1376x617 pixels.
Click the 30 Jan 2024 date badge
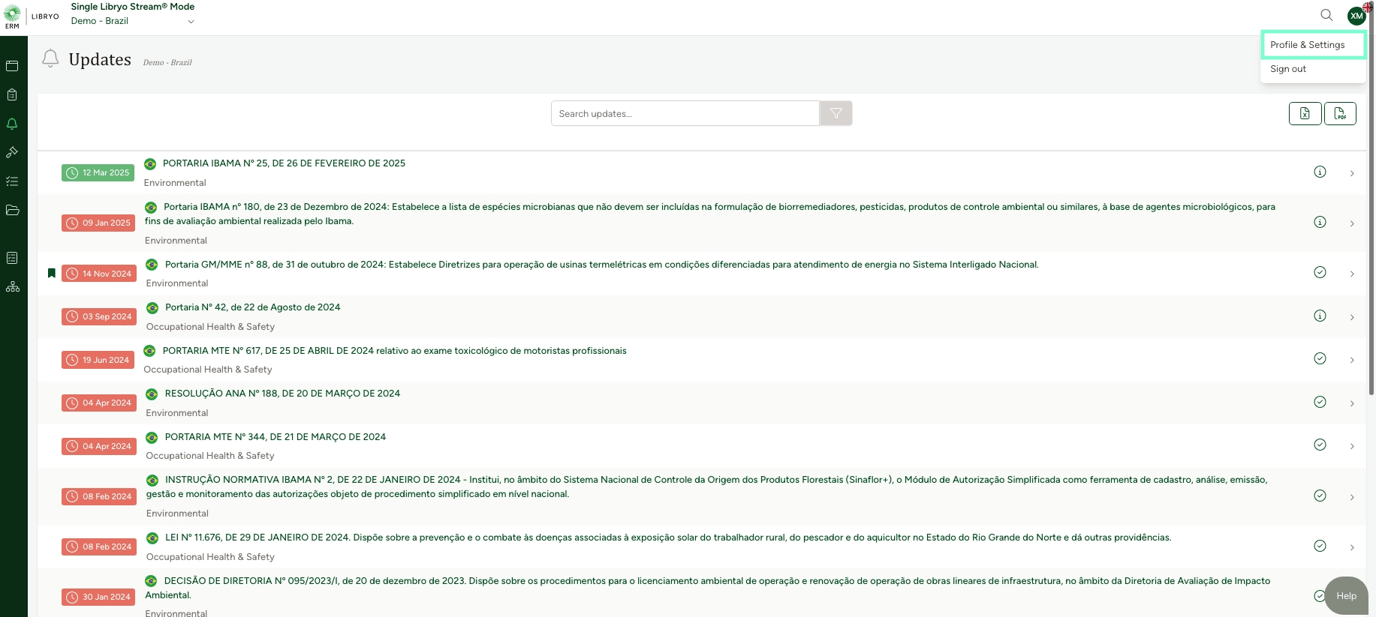pyautogui.click(x=98, y=597)
